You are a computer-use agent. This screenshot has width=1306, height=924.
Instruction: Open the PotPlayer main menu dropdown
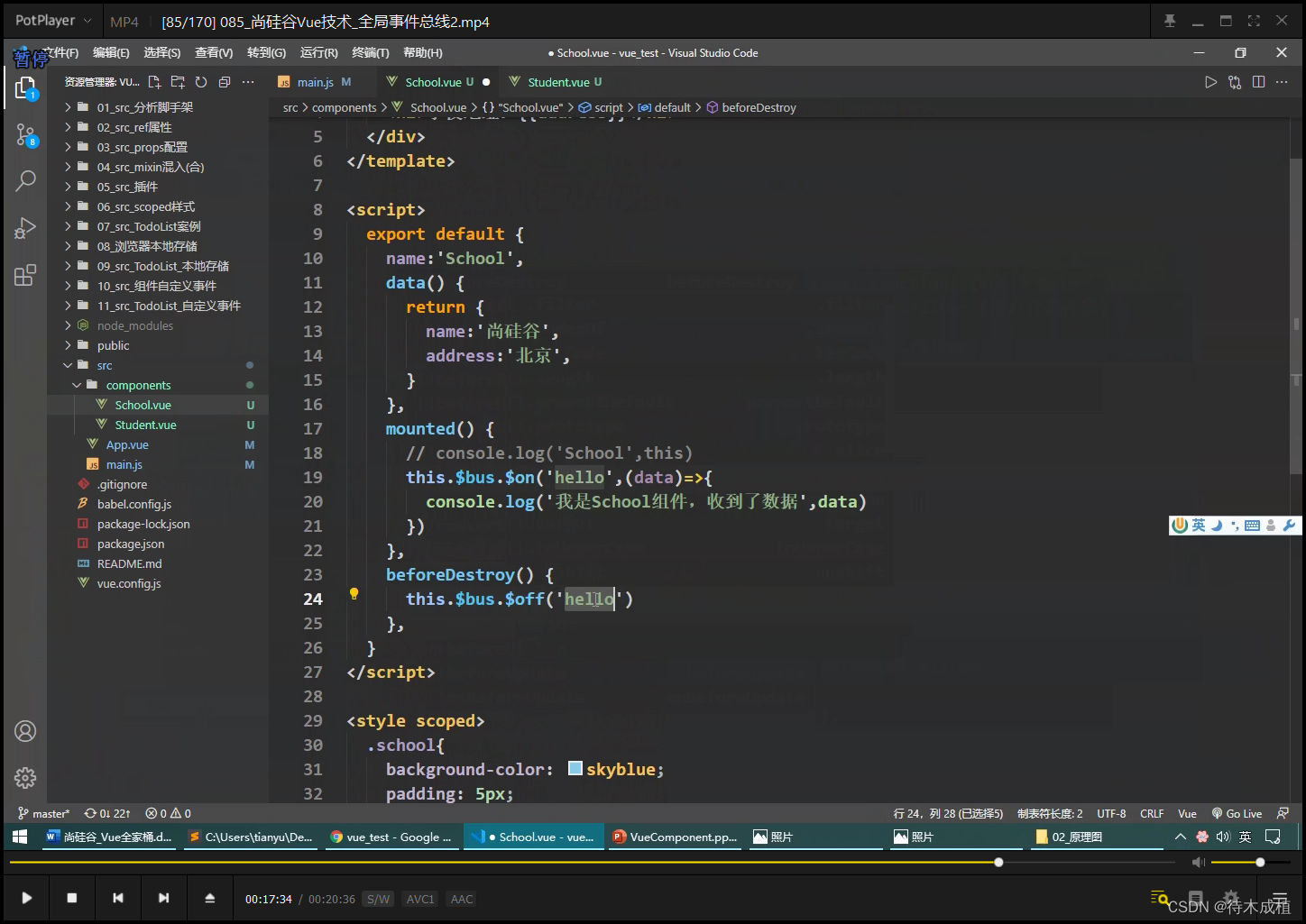click(x=53, y=20)
